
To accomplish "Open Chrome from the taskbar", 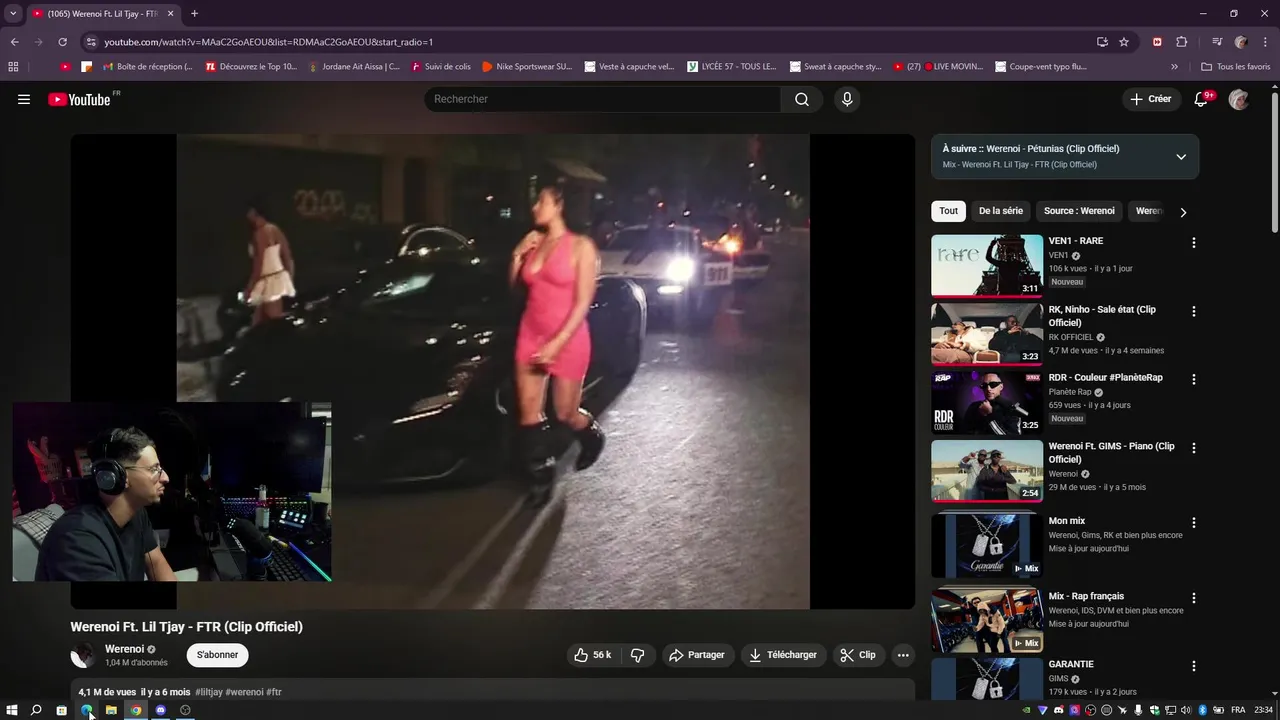I will coord(136,710).
